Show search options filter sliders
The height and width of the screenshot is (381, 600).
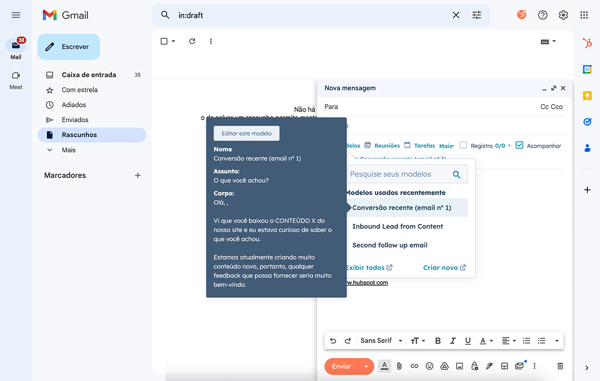coord(476,15)
